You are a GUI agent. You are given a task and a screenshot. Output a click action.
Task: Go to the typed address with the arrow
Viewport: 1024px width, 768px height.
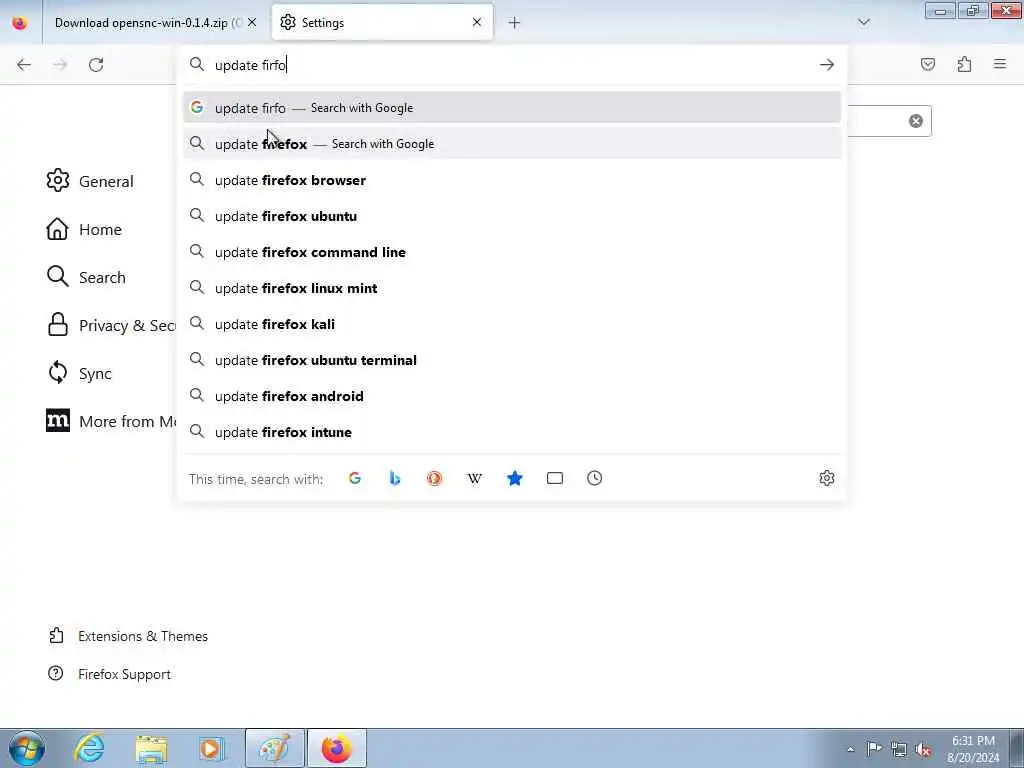827,65
